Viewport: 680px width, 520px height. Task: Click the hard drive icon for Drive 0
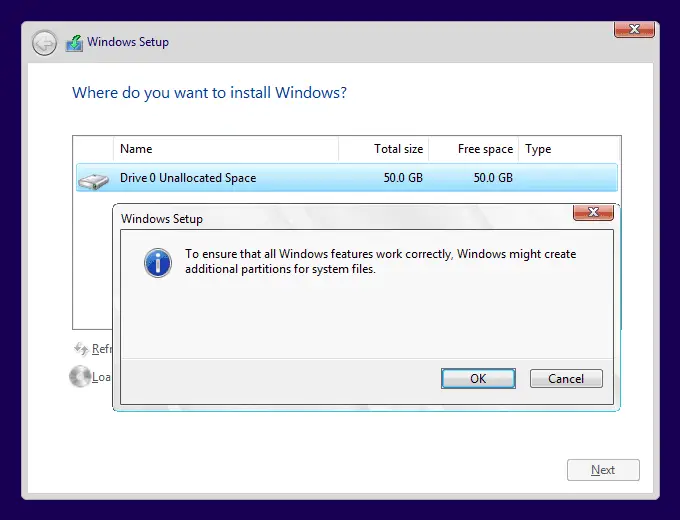(x=94, y=180)
